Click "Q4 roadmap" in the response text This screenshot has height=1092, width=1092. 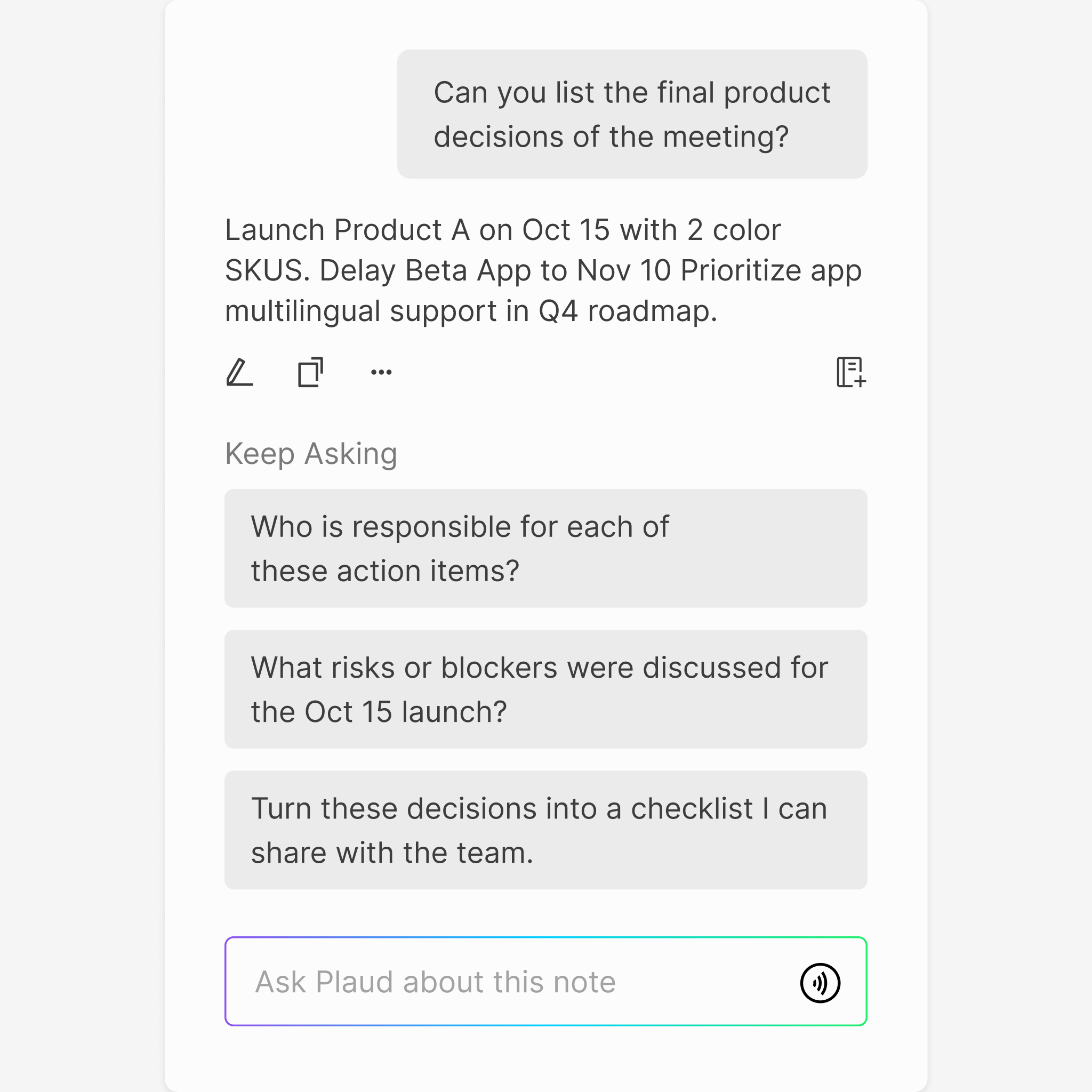(628, 311)
